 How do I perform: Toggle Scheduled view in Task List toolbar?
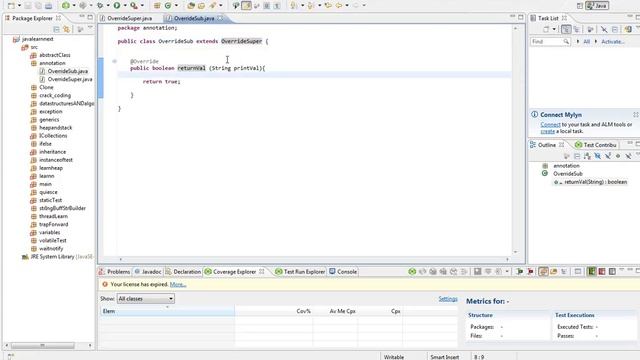click(x=576, y=29)
